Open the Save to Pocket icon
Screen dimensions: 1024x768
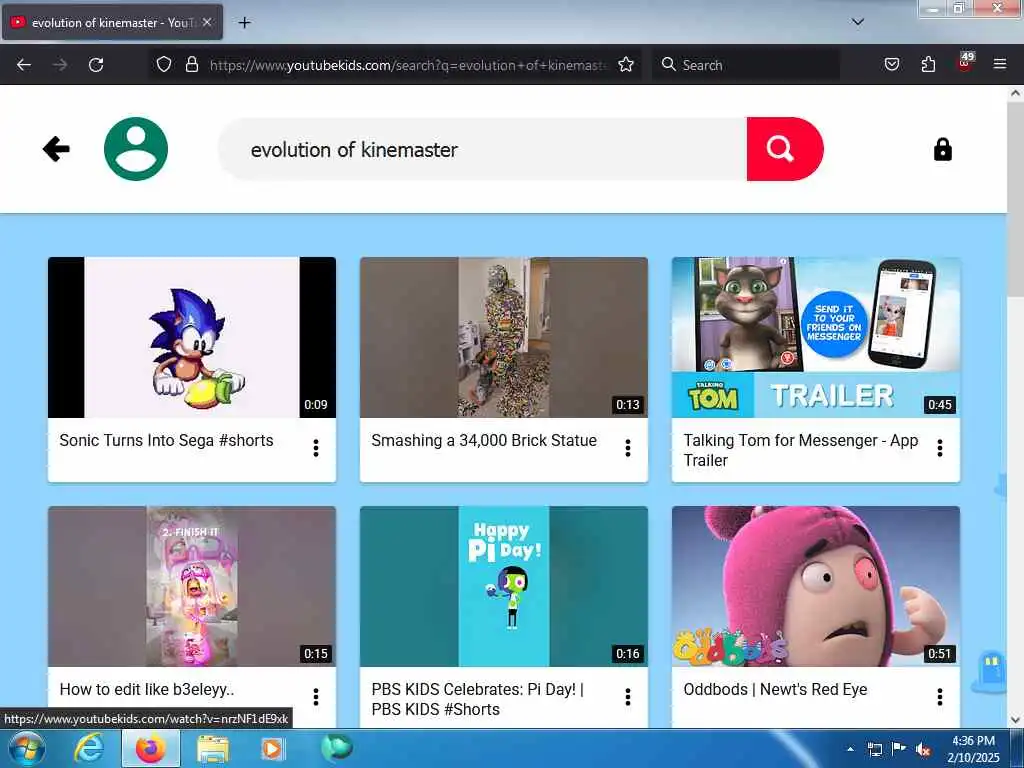coord(891,64)
